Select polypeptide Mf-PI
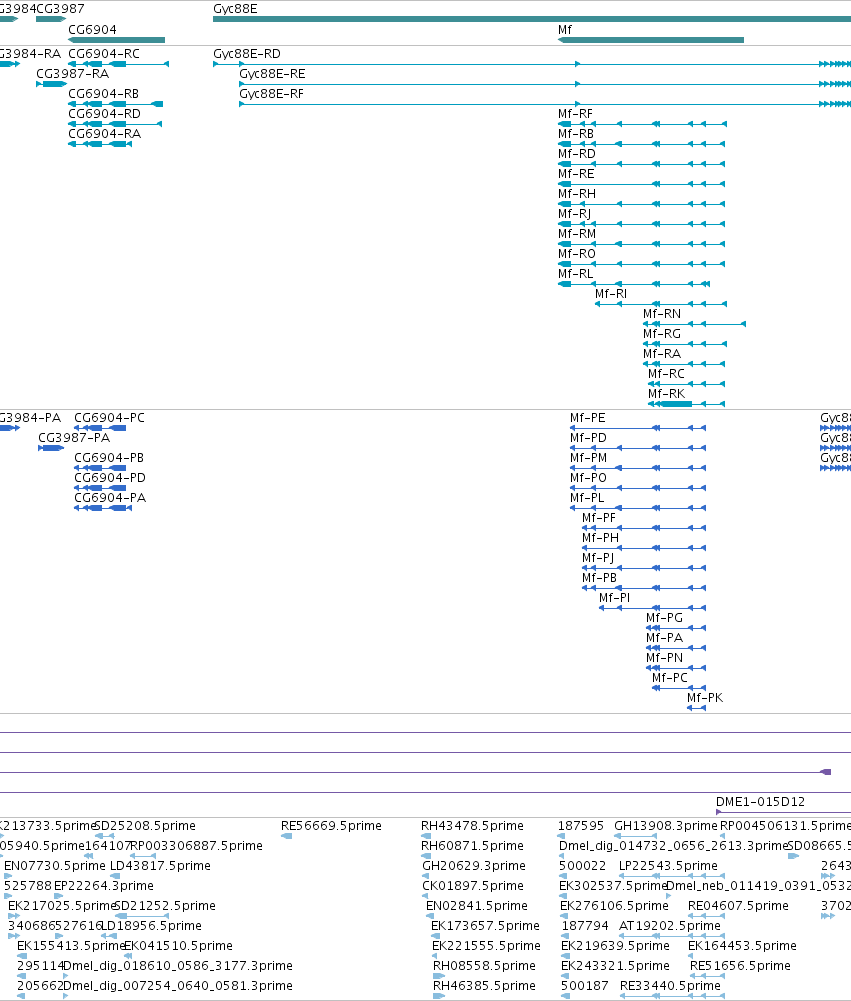 tap(614, 598)
